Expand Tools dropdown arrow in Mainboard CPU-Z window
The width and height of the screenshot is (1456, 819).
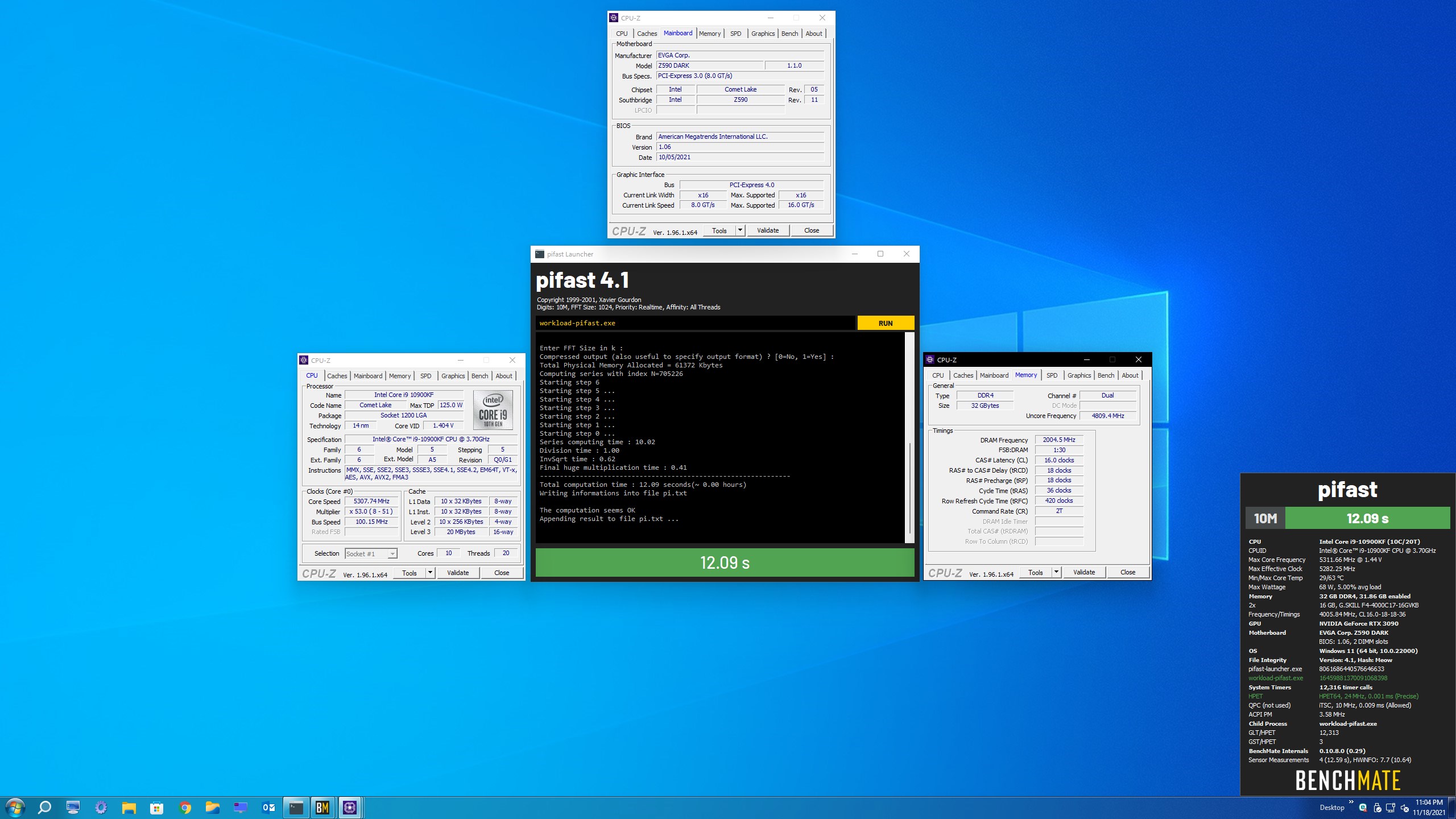740,230
